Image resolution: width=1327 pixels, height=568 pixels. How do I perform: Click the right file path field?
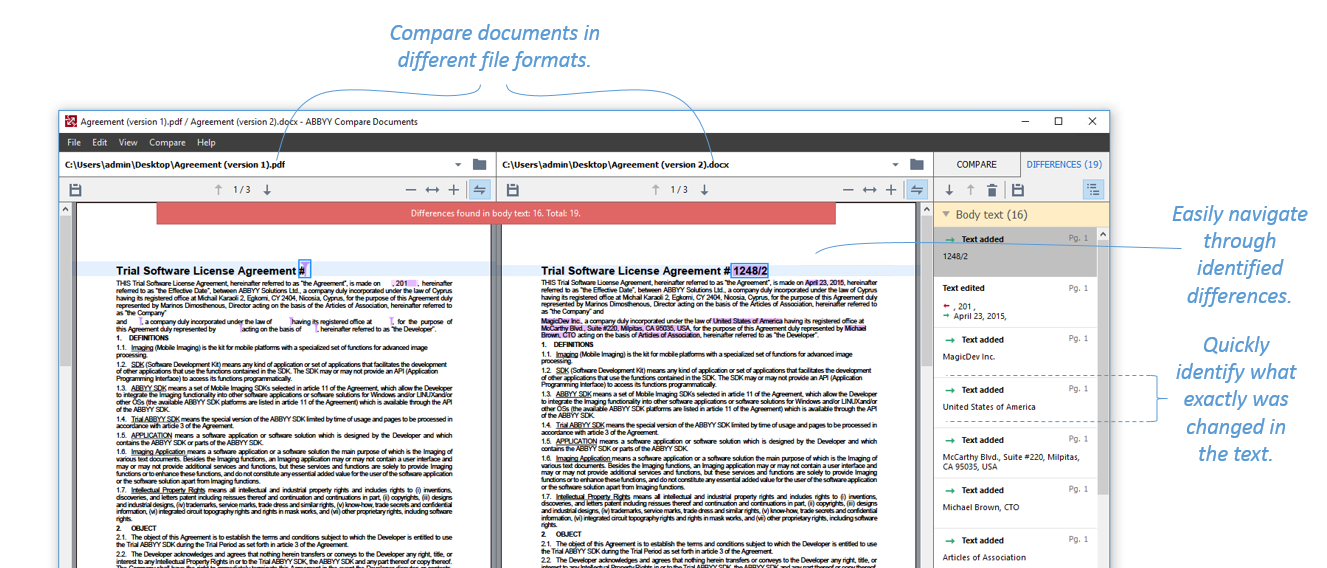click(x=693, y=165)
